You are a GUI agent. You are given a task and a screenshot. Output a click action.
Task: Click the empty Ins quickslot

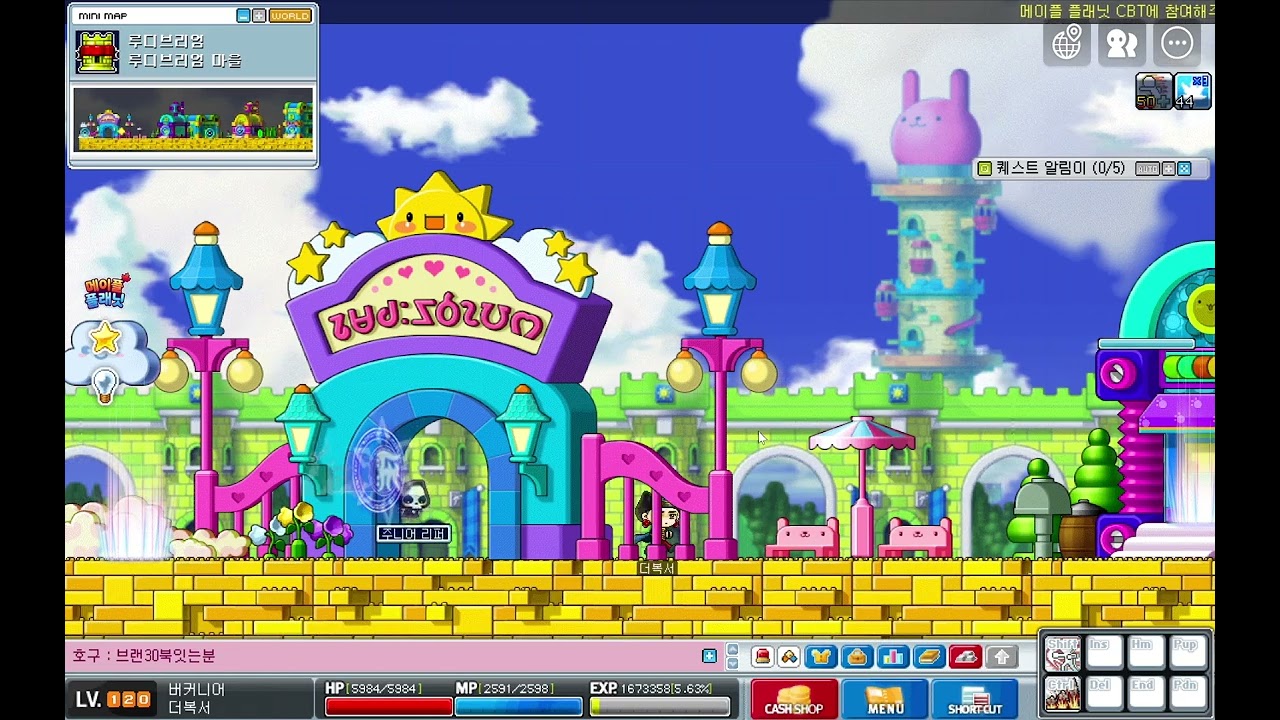[1104, 653]
